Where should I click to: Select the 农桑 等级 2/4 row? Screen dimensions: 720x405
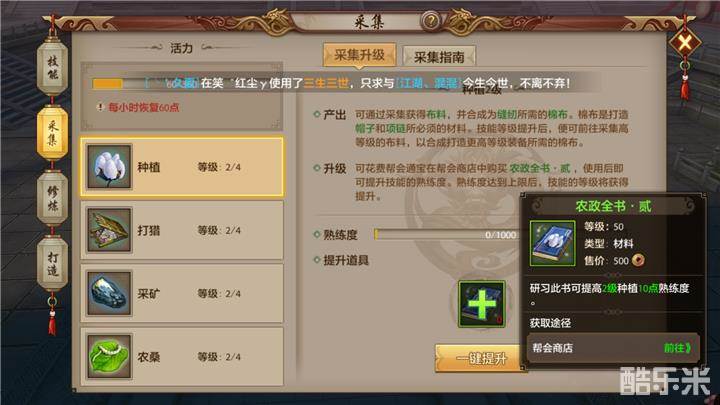[182, 357]
